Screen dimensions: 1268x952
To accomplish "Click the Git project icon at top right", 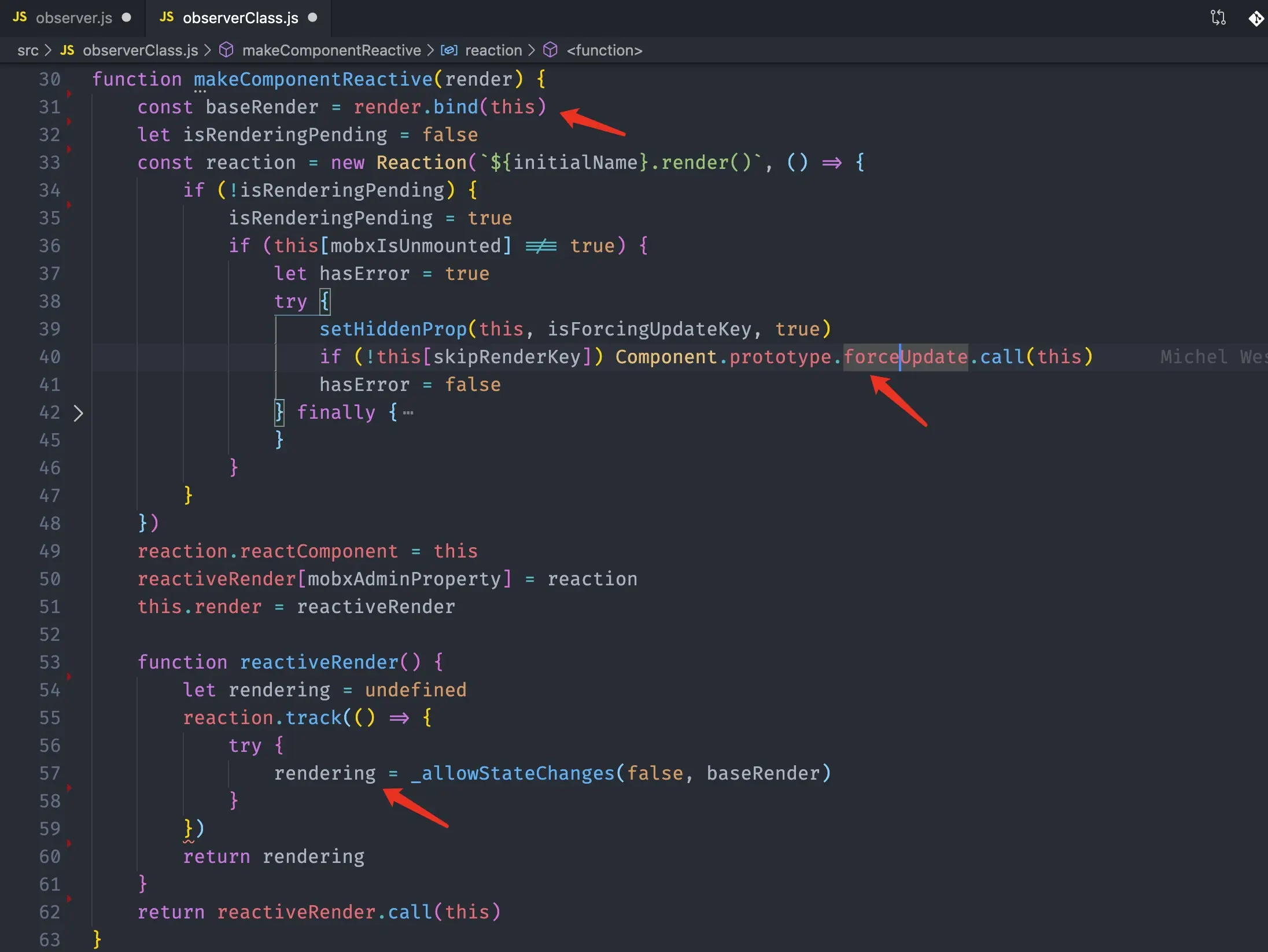I will point(1256,18).
